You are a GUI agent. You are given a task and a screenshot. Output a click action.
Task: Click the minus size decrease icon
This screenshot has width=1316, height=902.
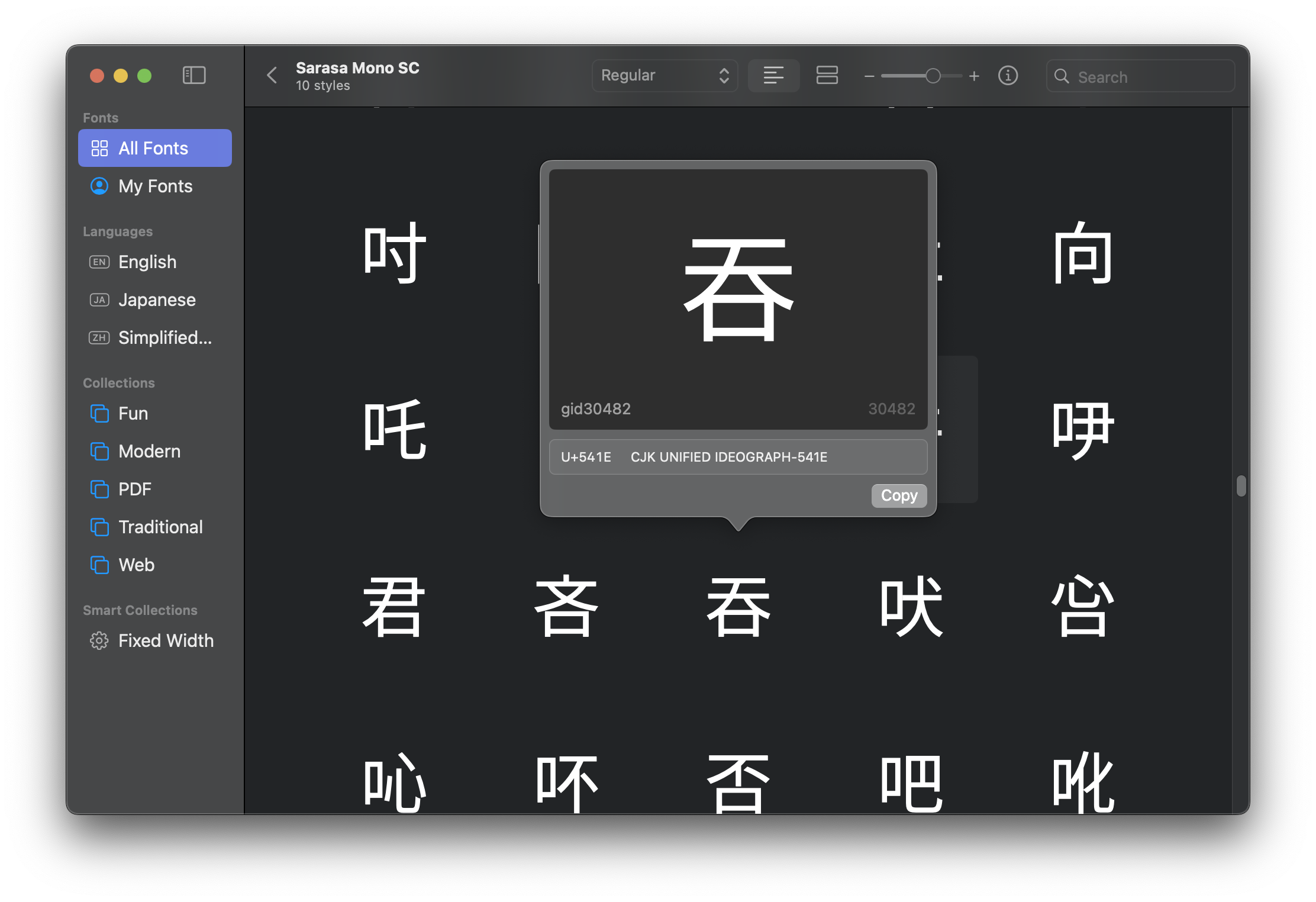click(x=869, y=76)
